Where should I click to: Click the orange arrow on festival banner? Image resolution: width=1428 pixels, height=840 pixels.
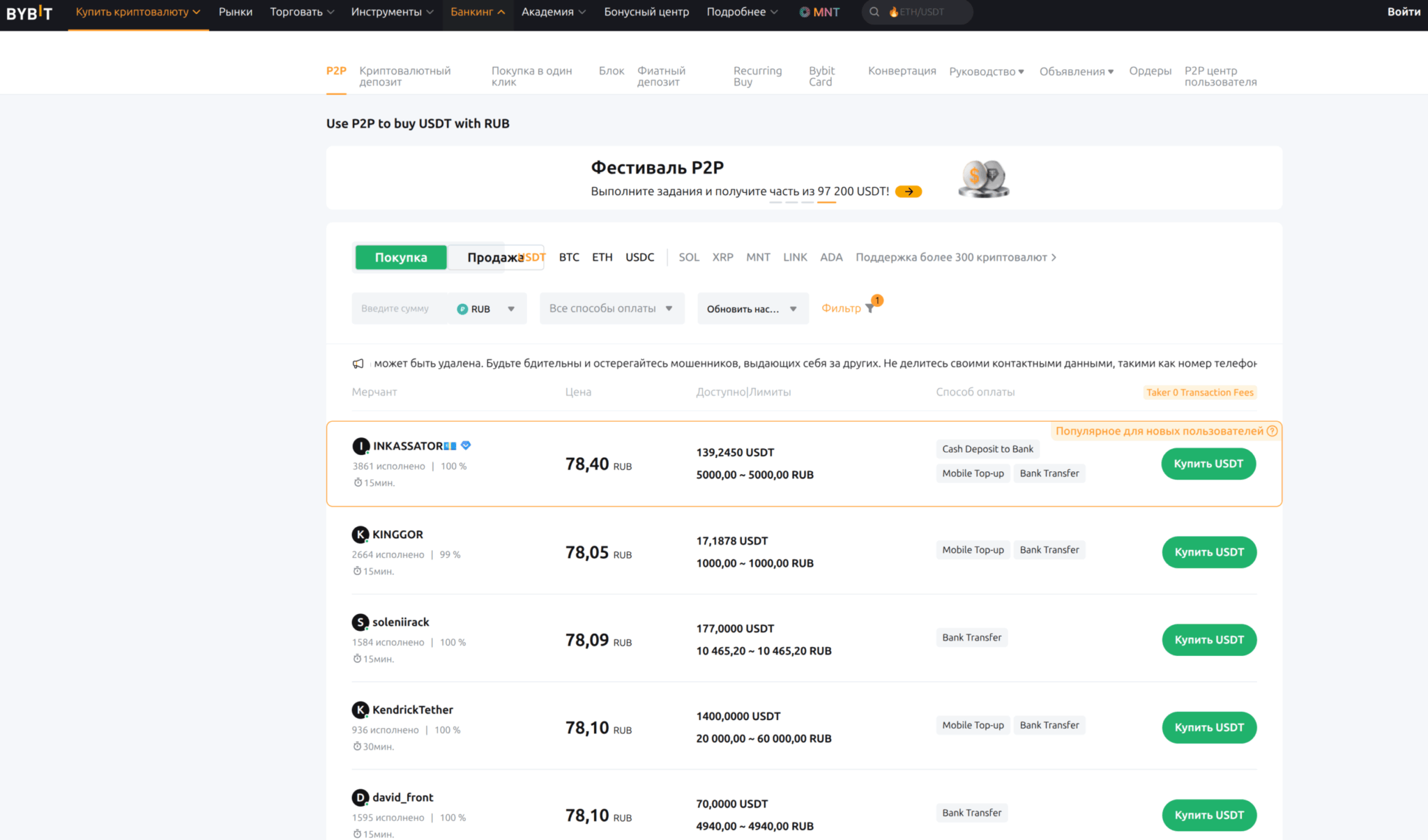pos(908,191)
